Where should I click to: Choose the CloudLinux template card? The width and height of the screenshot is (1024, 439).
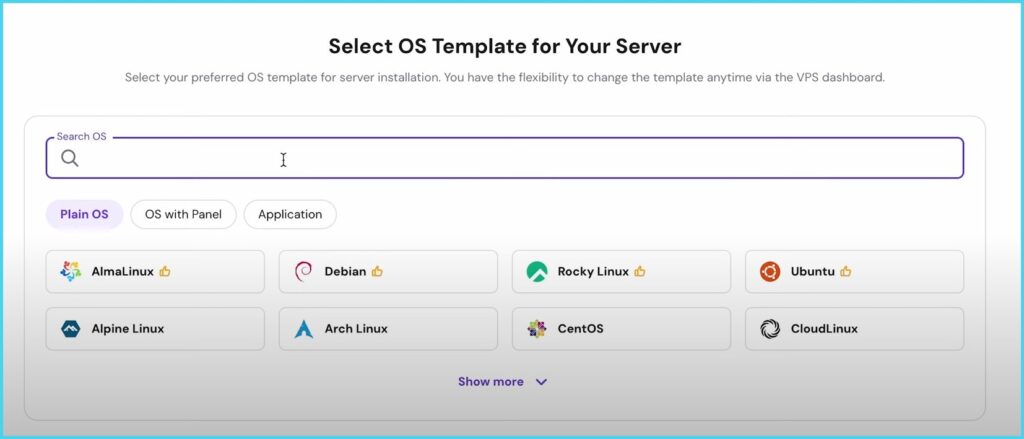pos(854,329)
